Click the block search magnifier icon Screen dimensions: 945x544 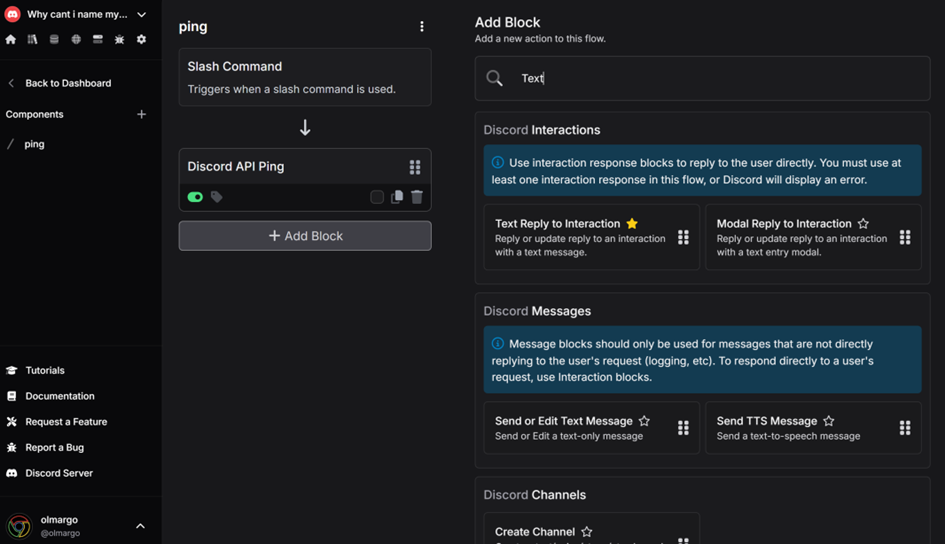click(494, 78)
